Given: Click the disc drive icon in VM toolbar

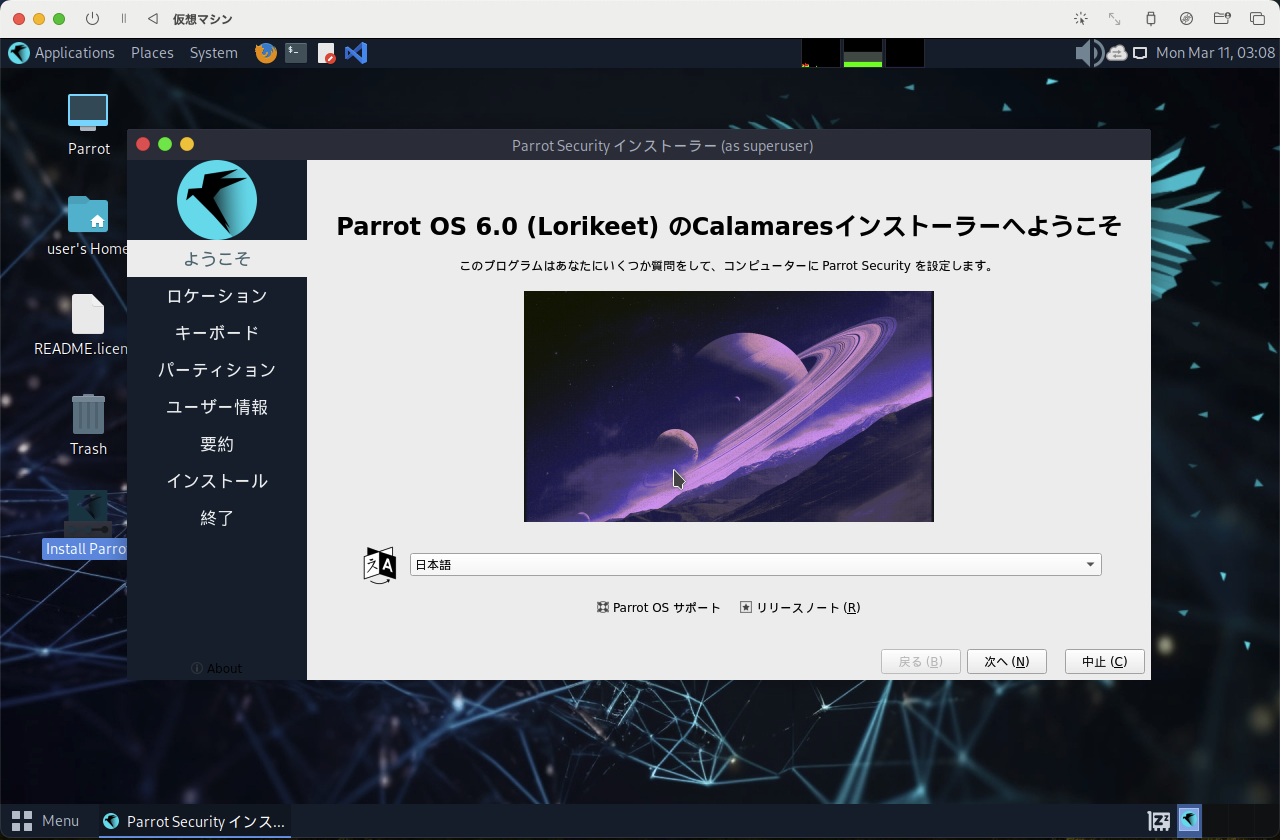Looking at the screenshot, I should click(1186, 19).
